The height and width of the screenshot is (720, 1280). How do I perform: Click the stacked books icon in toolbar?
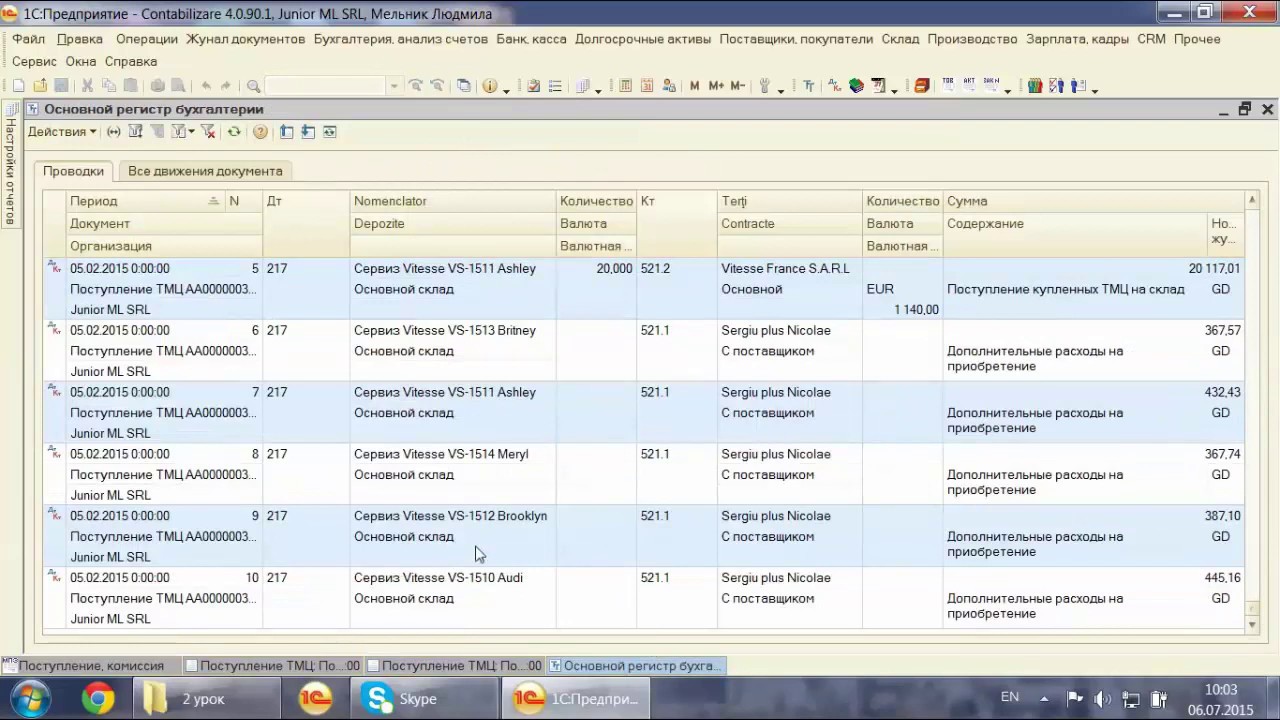[x=856, y=86]
